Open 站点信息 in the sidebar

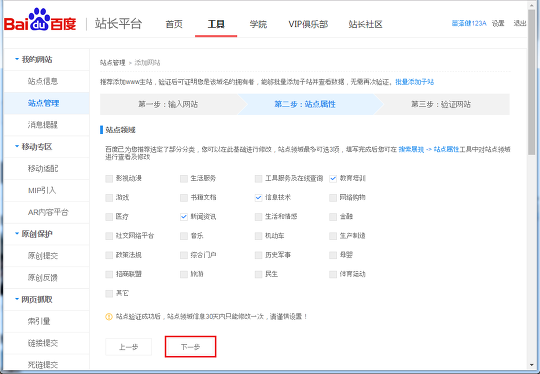[43, 81]
